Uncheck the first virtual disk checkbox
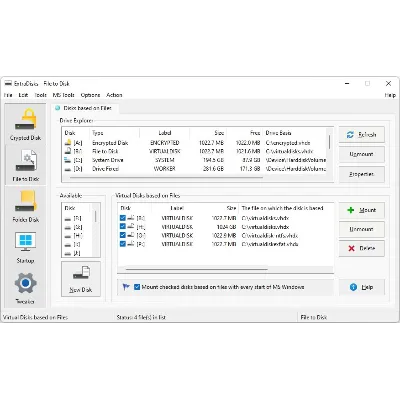Image resolution: width=400 pixels, height=400 pixels. (x=123, y=218)
